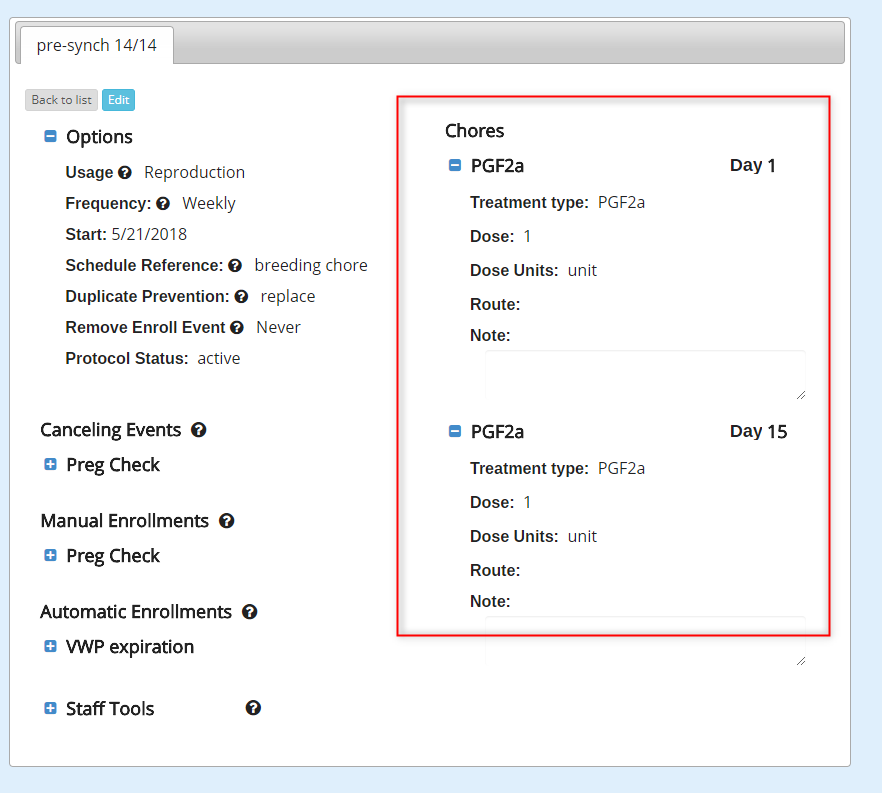Click the Back to list button

(x=61, y=100)
